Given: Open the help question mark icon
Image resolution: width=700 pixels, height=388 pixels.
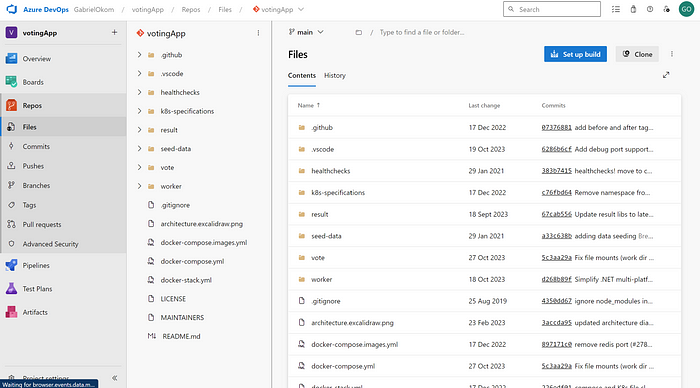Looking at the screenshot, I should pos(650,9).
